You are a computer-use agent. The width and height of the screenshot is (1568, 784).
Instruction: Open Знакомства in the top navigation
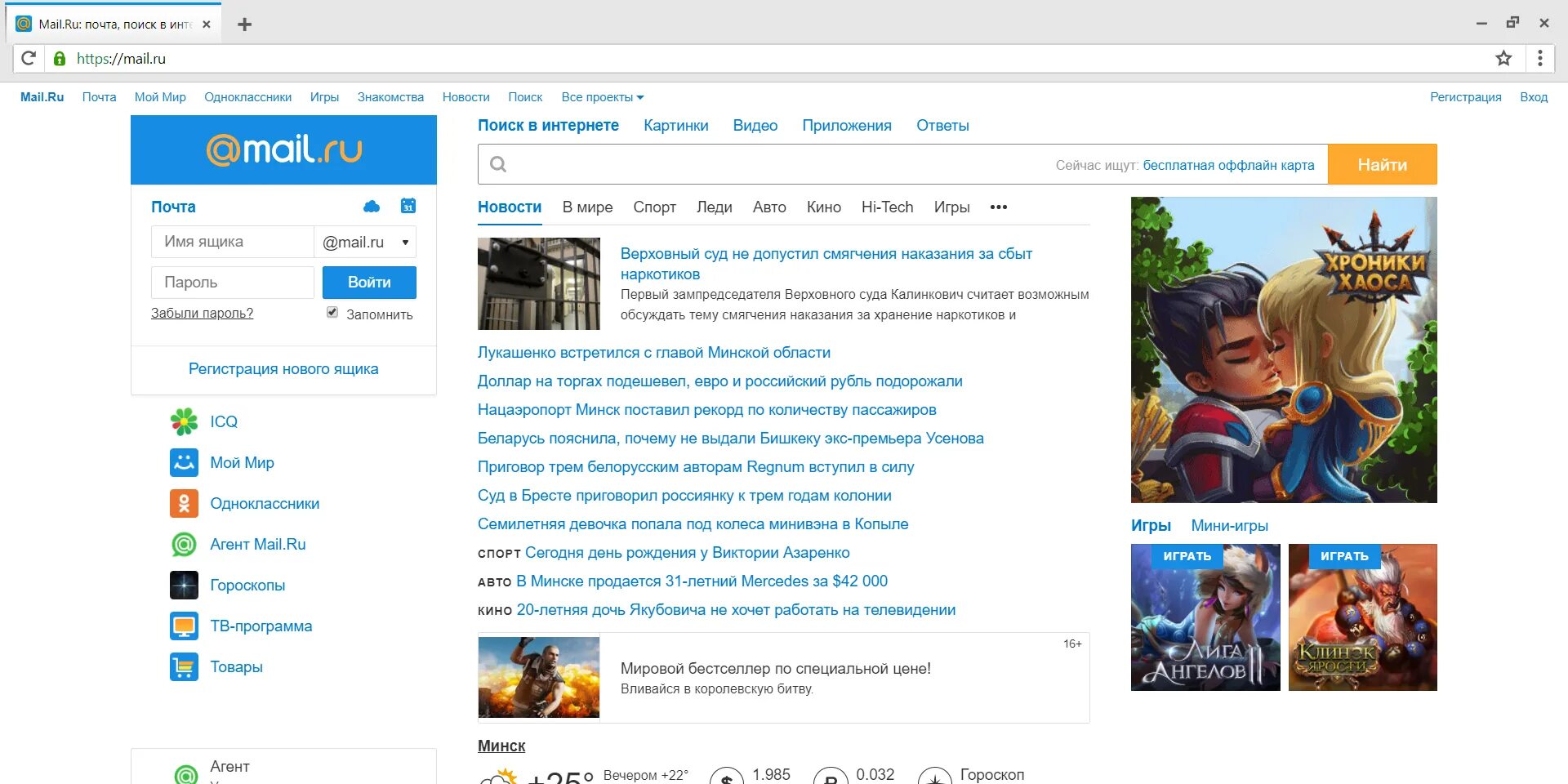click(x=390, y=97)
